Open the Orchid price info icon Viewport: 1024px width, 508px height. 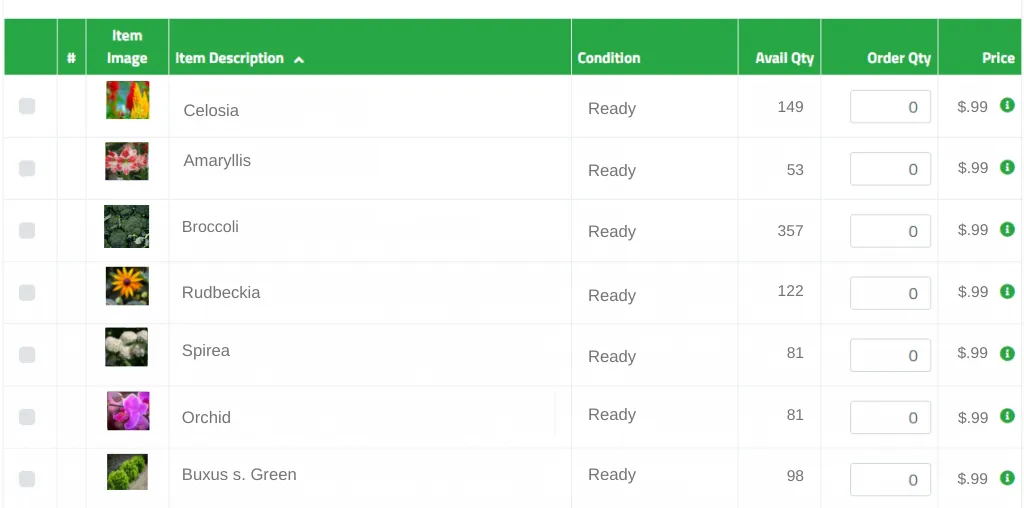point(1007,416)
